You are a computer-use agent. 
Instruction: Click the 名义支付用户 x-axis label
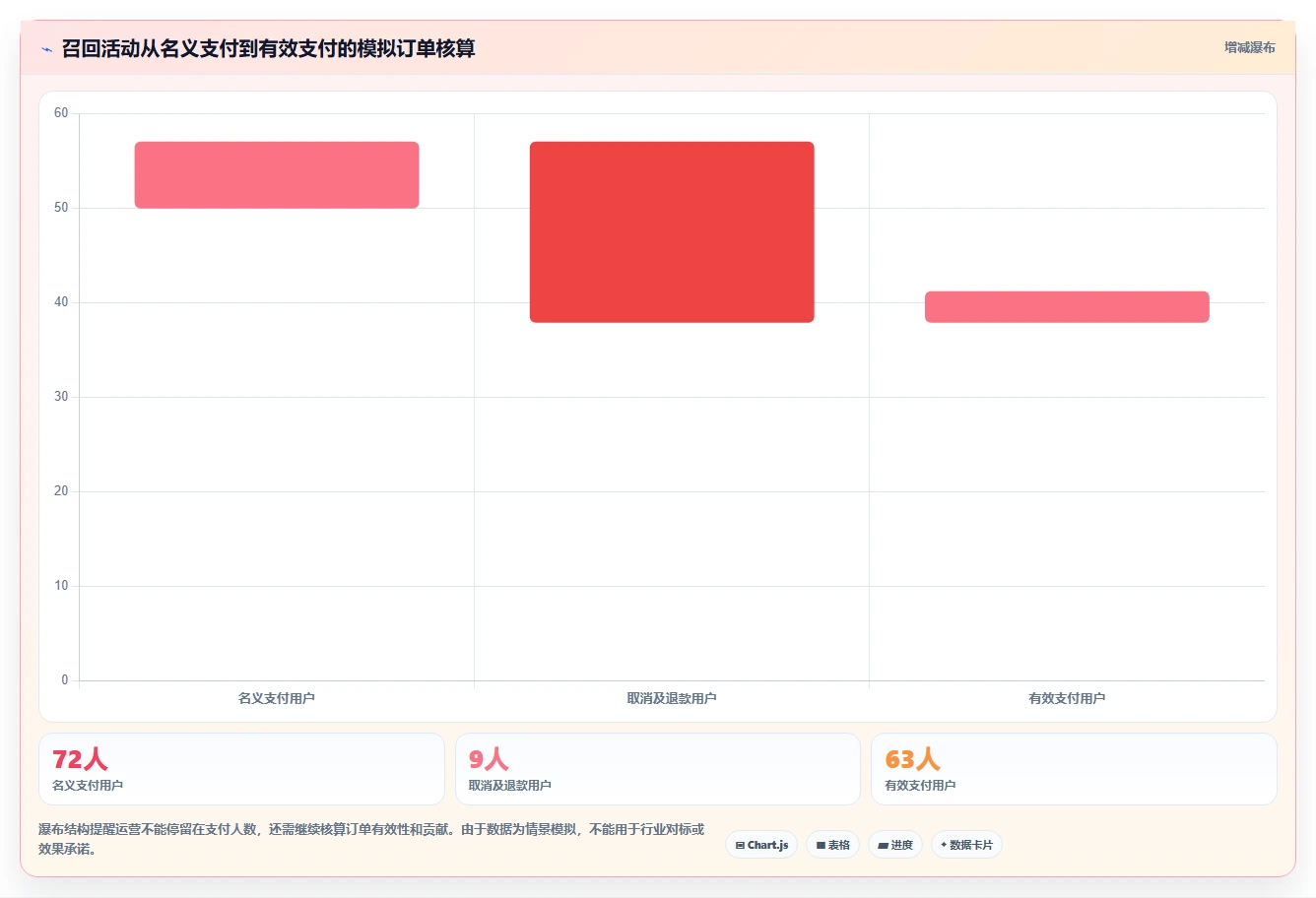pos(277,698)
